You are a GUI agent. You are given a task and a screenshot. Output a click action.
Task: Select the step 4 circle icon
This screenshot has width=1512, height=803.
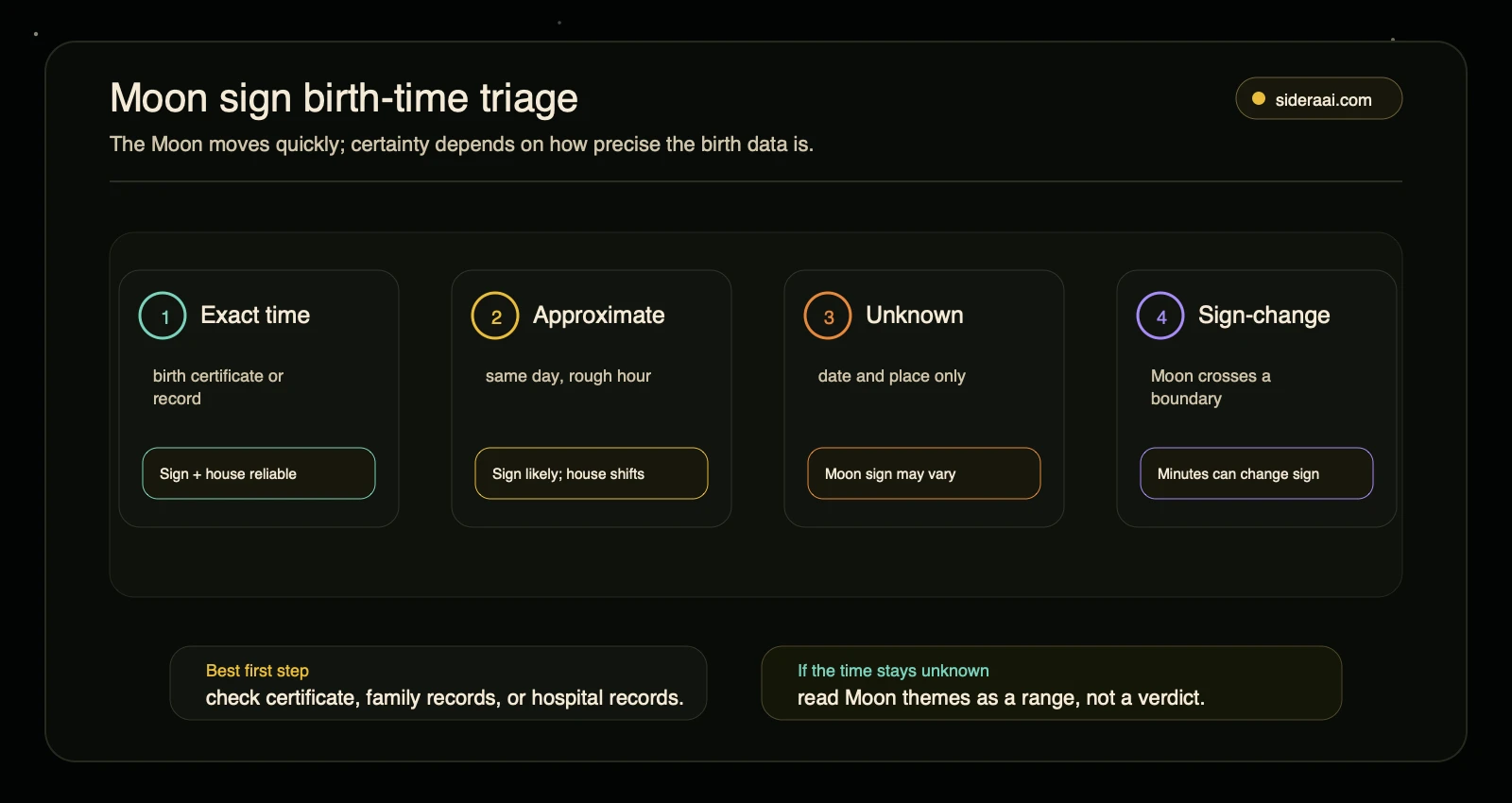[x=1160, y=316]
